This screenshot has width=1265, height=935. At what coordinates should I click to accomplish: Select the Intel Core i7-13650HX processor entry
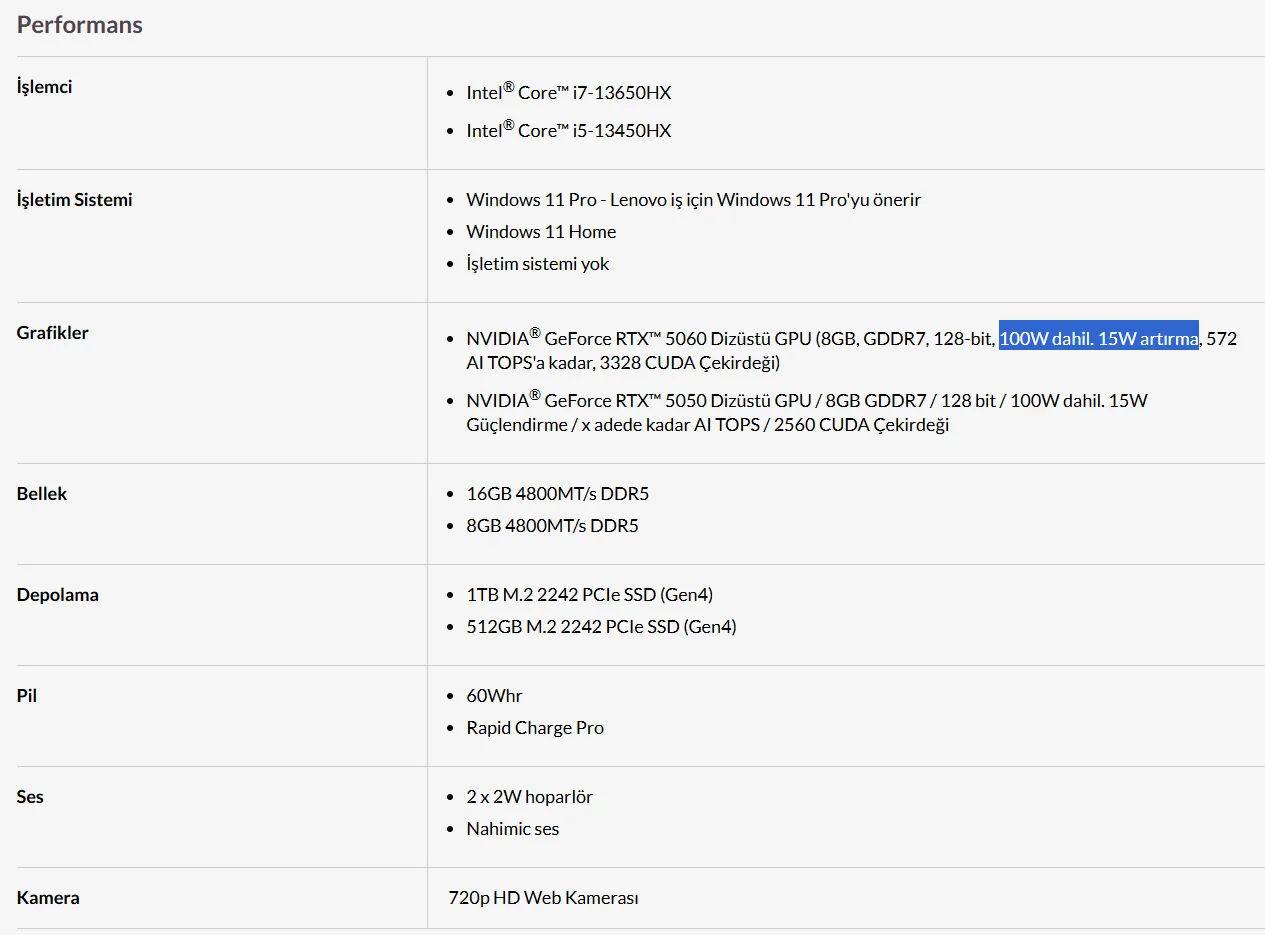pos(568,93)
